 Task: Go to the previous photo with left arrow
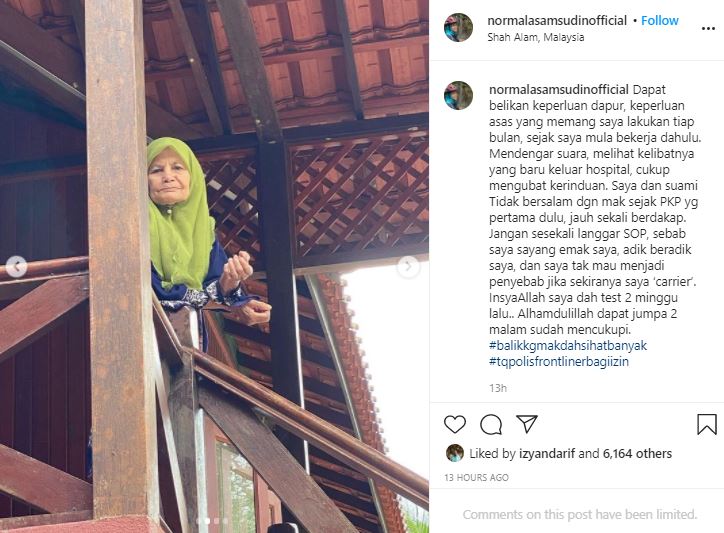(17, 266)
